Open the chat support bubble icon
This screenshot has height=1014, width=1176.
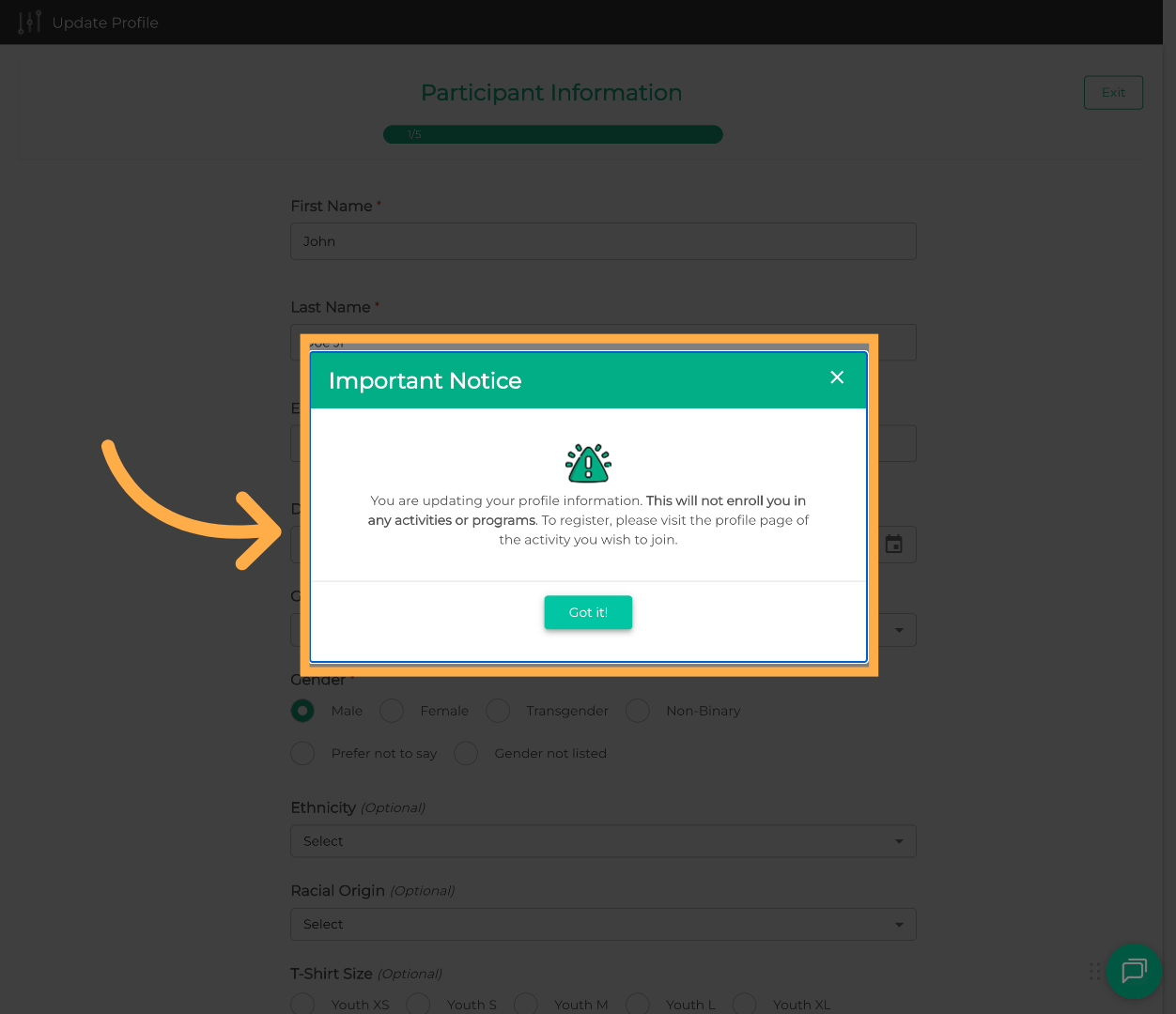1134,971
